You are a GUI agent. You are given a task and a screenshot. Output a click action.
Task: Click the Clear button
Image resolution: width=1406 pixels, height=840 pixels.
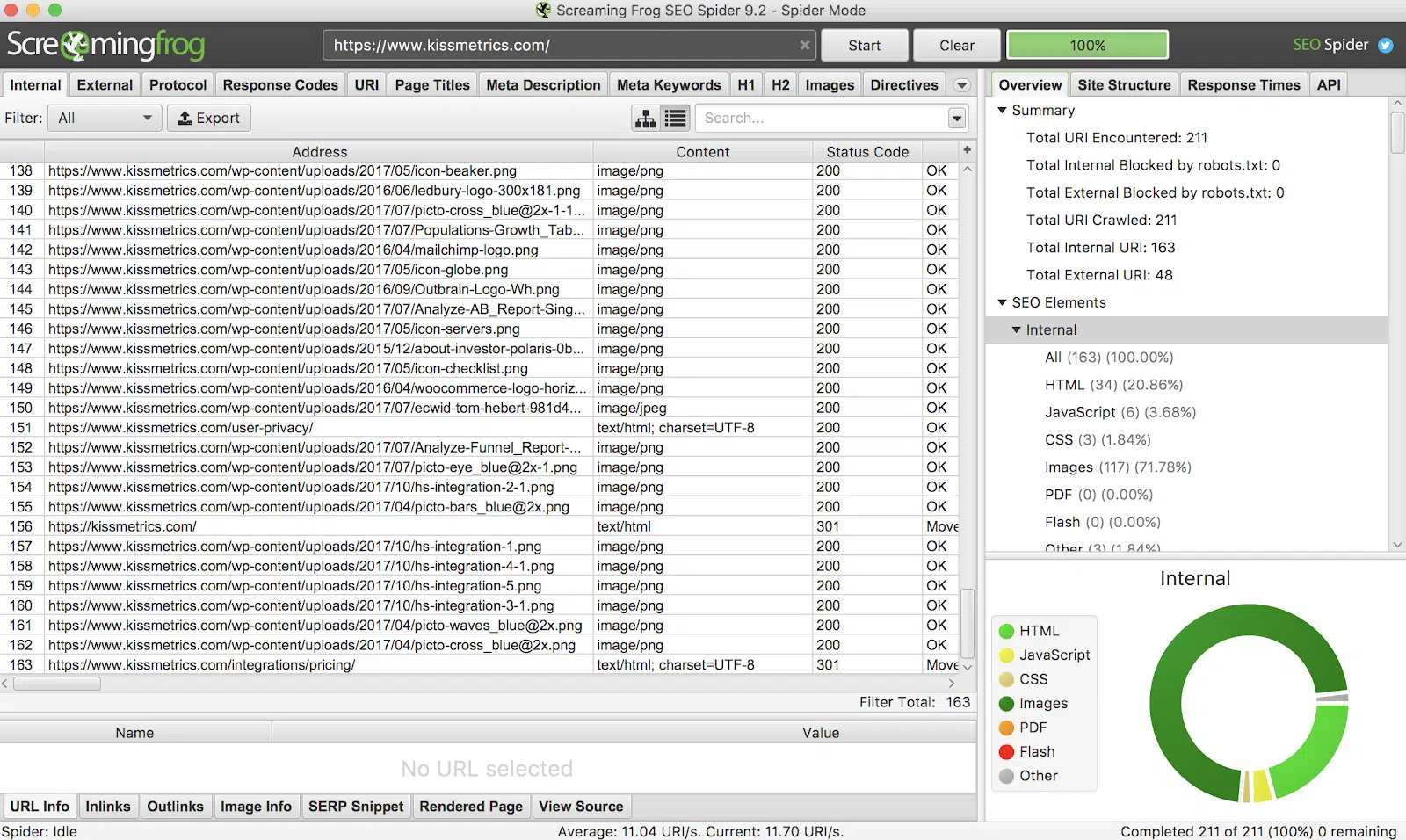click(957, 46)
